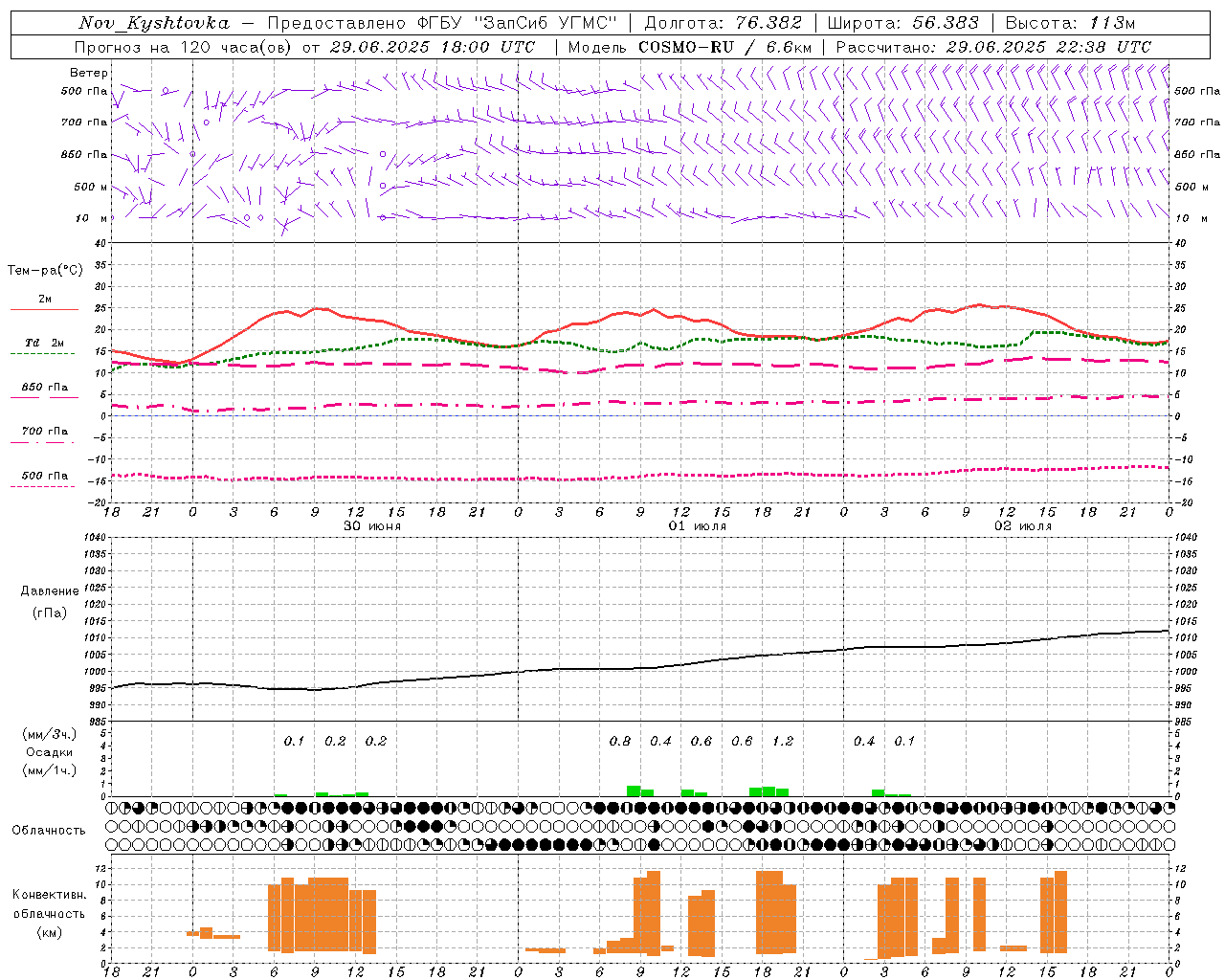Click the red line sample under 2м legend
This screenshot has height=980, width=1225.
(44, 310)
